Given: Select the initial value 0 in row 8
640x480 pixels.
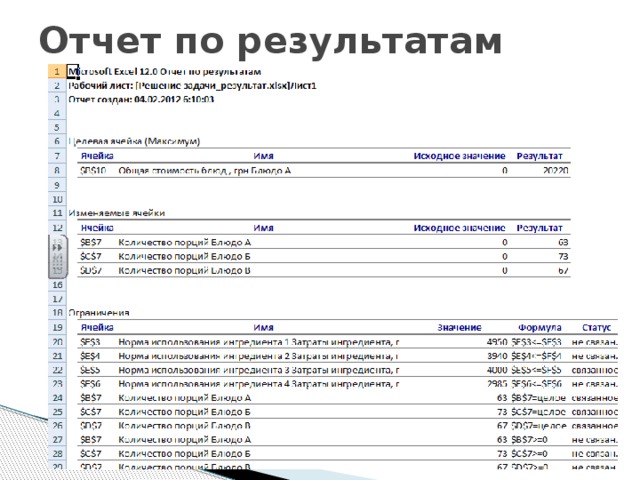Looking at the screenshot, I should click(x=504, y=171).
